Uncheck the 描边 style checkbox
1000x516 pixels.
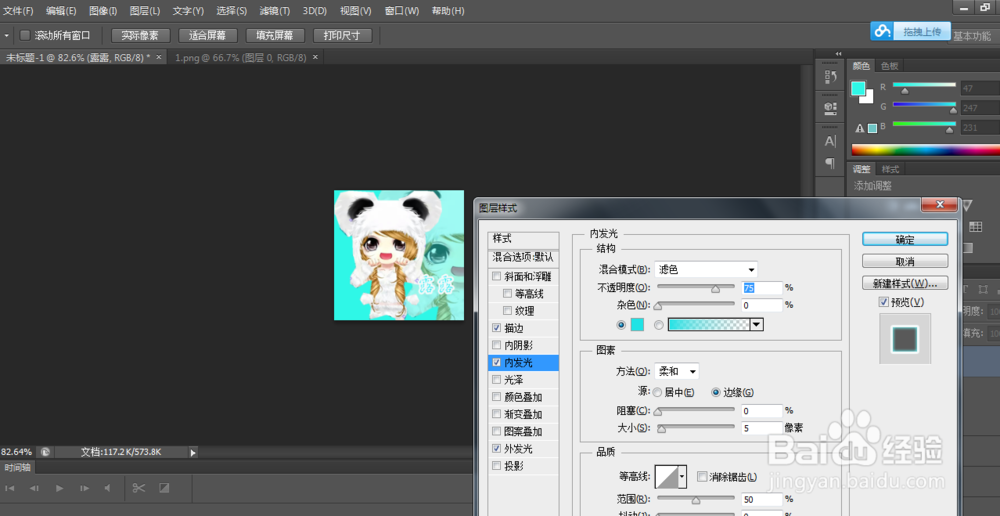click(496, 328)
